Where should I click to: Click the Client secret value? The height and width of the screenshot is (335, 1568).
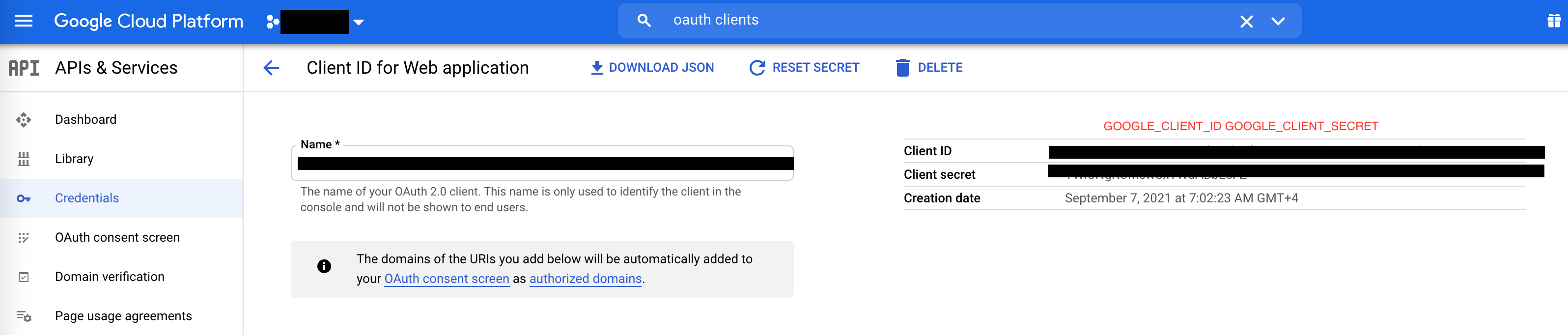tap(1296, 171)
